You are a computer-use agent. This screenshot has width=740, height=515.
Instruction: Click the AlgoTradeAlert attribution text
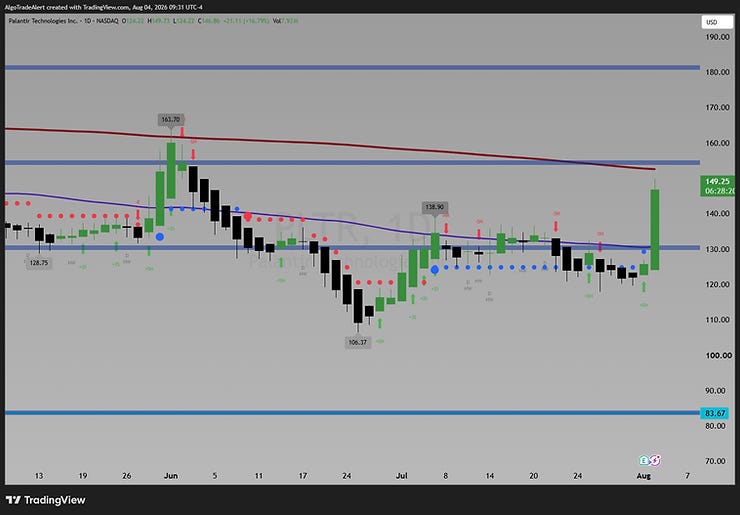[103, 7]
